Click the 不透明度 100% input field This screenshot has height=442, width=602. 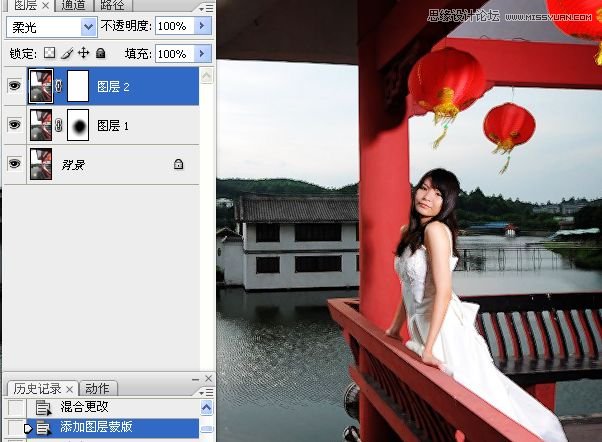pos(174,26)
